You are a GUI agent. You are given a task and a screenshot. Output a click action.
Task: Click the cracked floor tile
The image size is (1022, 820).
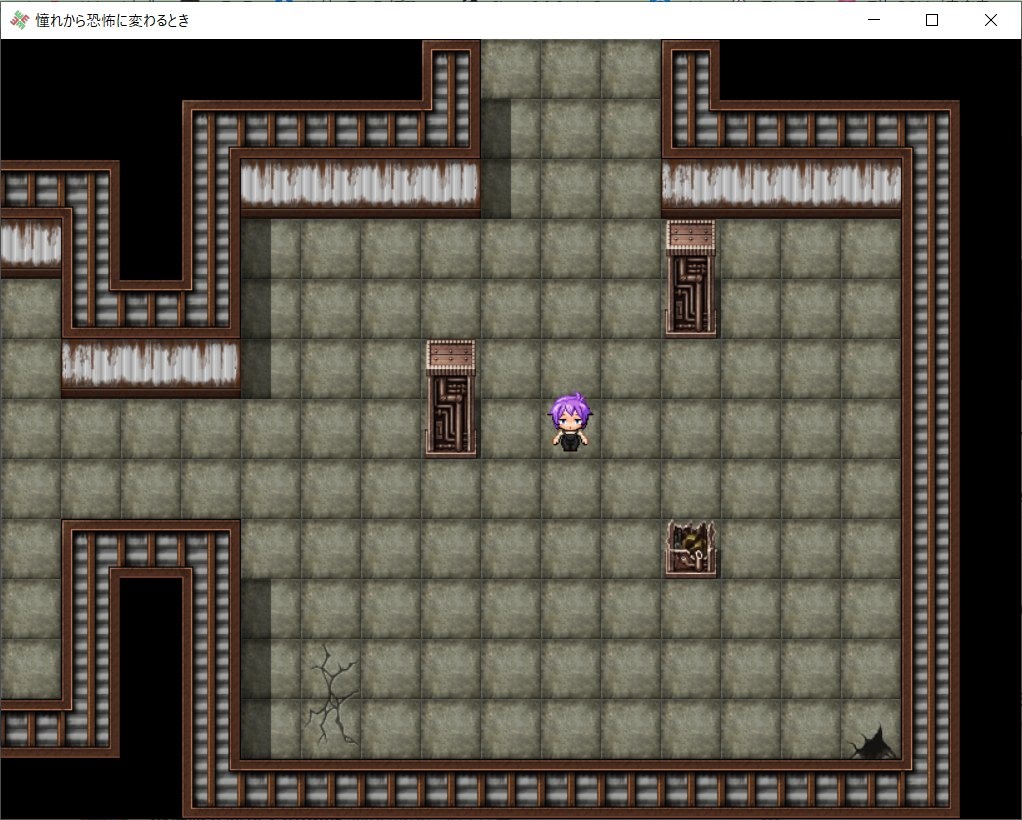pyautogui.click(x=332, y=694)
